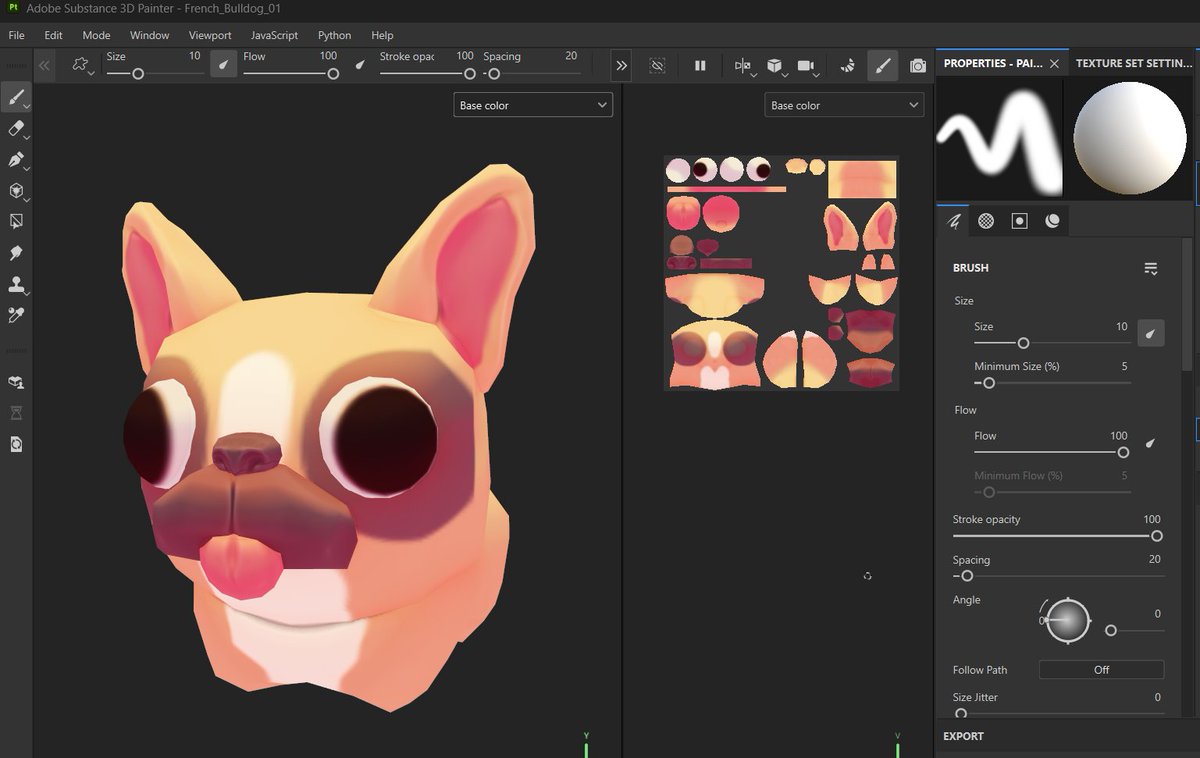1200x758 pixels.
Task: Open the Python menu
Action: [334, 35]
